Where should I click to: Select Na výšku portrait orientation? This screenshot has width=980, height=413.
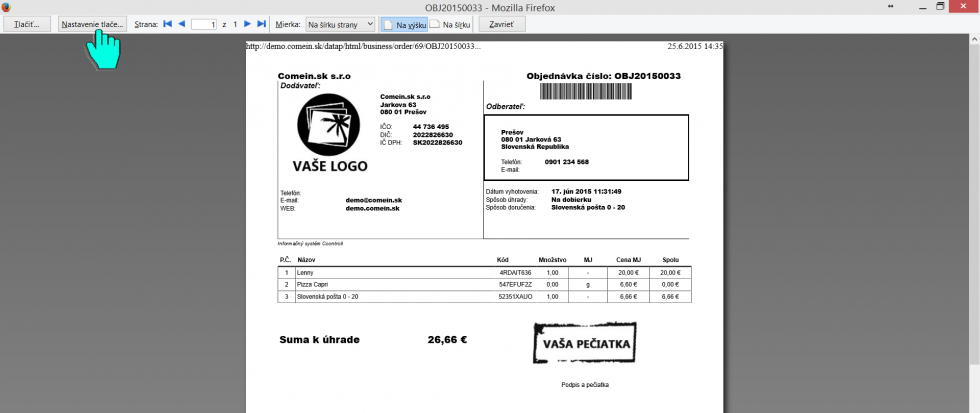coord(404,24)
